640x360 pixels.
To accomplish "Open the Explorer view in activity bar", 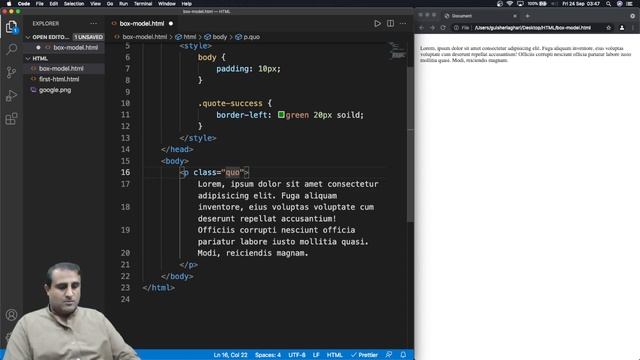I will click(x=11, y=27).
